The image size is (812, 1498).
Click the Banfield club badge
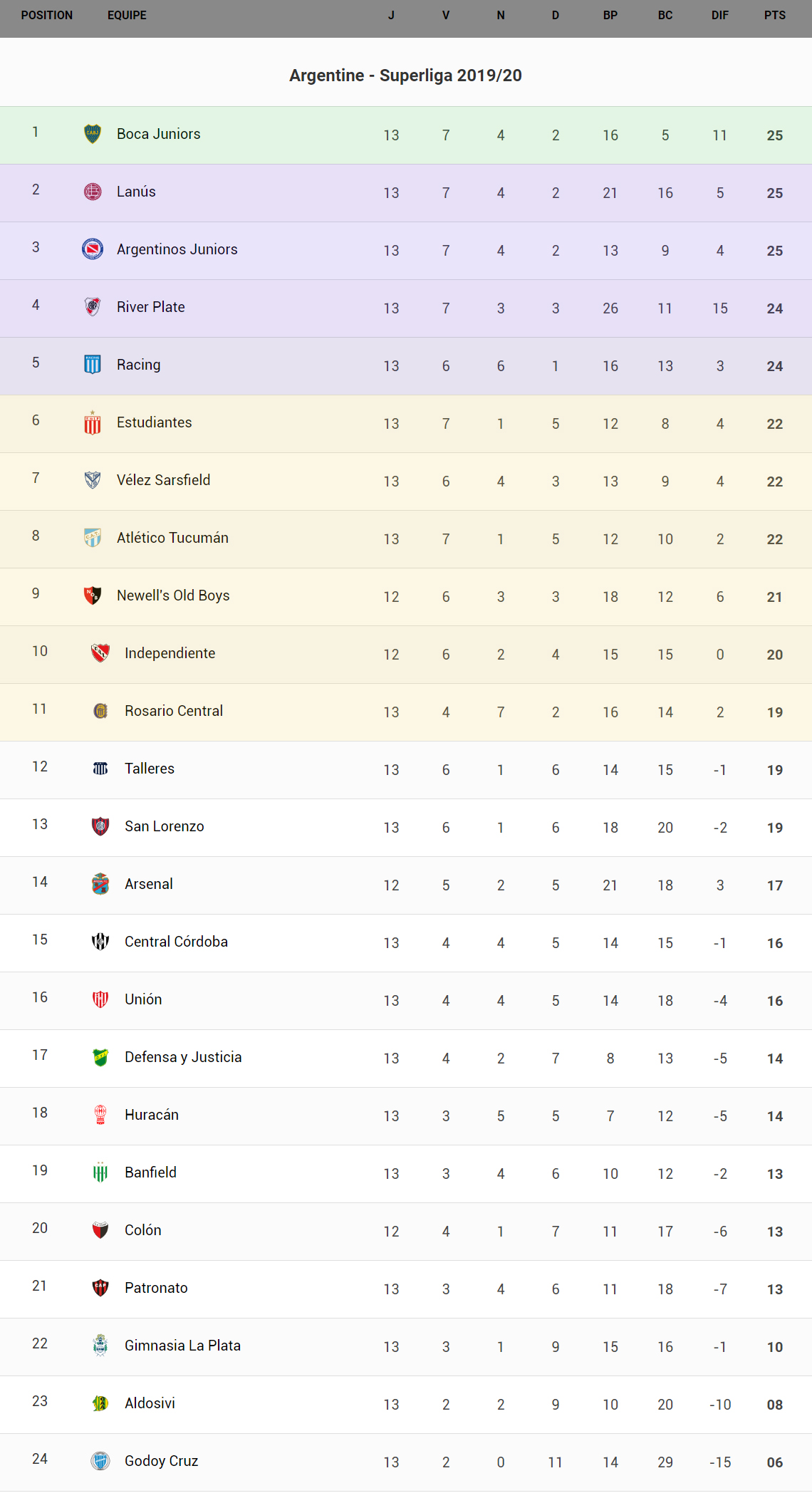100,1172
